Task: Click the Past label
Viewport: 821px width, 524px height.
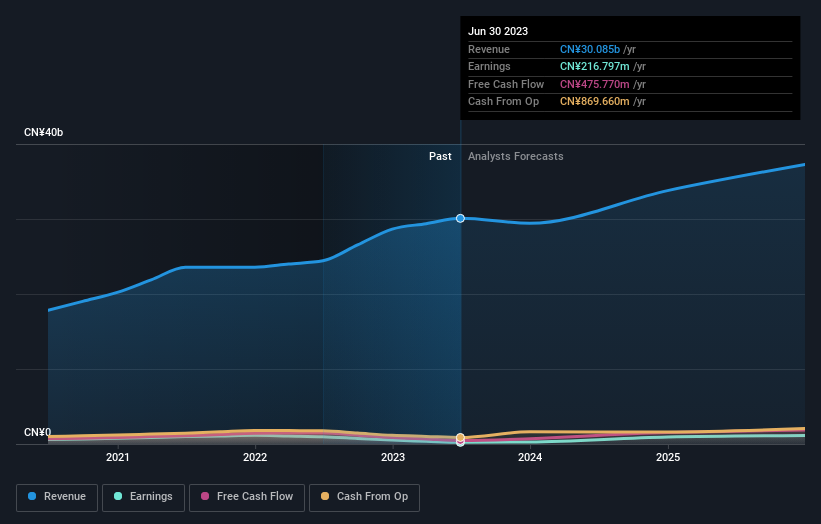Action: [x=440, y=157]
